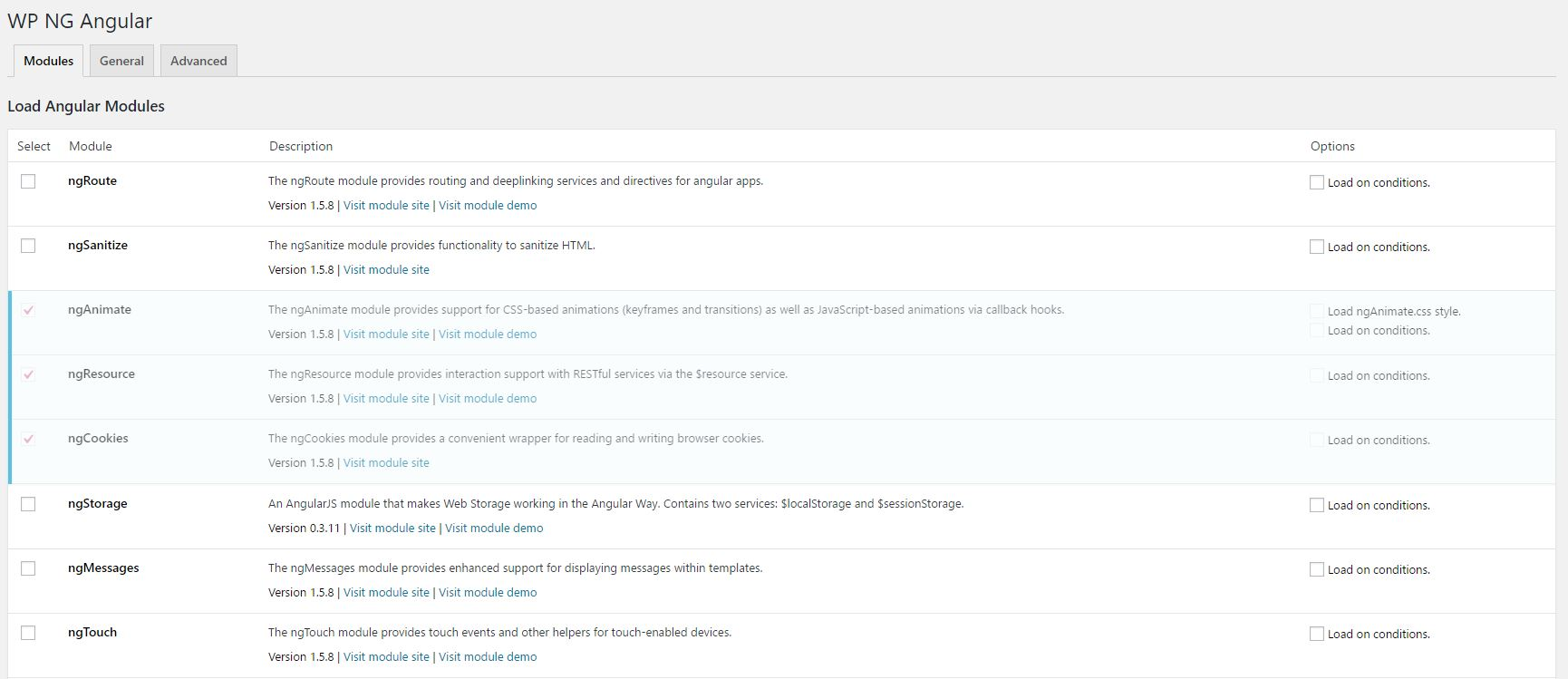Open ngStorage Visit module demo link

coord(494,529)
